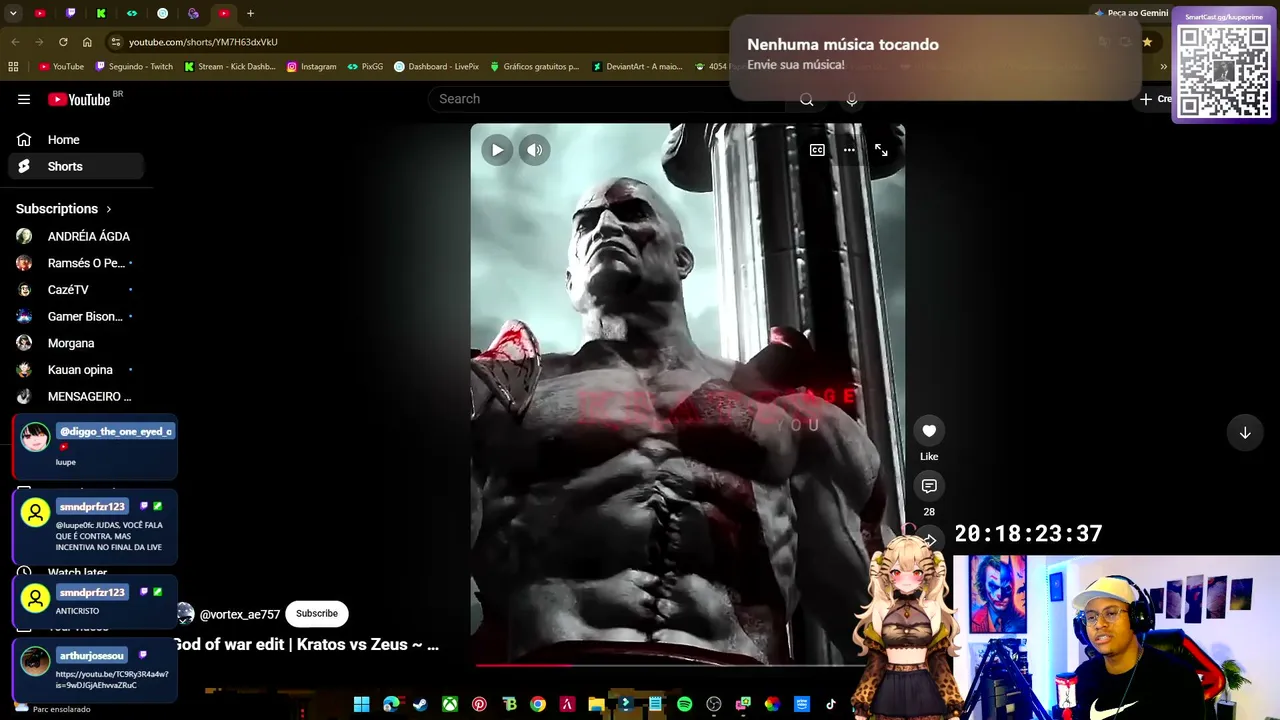The image size is (1280, 720).
Task: Open the Xbox app in taskbar
Action: click(450, 704)
